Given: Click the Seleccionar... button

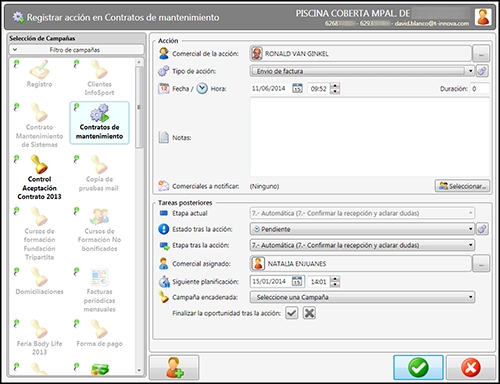Looking at the screenshot, I should pyautogui.click(x=463, y=186).
